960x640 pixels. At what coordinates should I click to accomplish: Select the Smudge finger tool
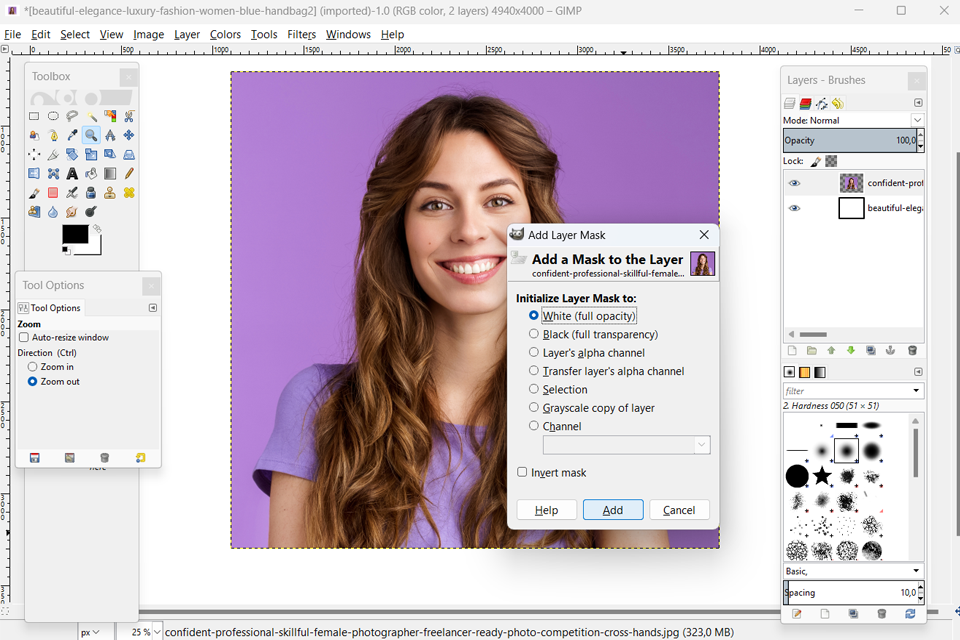[x=72, y=212]
